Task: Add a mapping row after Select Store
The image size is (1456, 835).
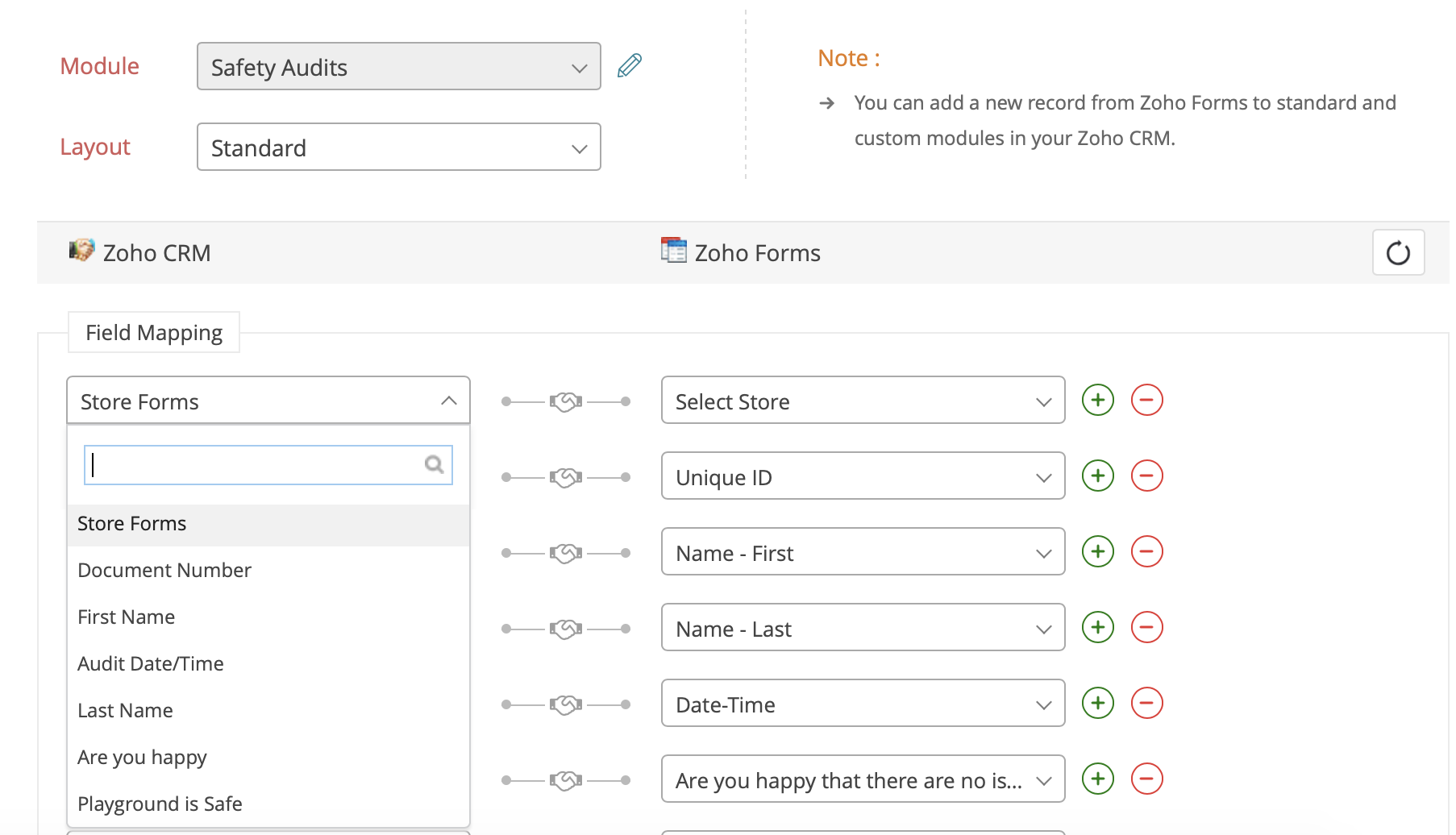Action: click(x=1097, y=400)
